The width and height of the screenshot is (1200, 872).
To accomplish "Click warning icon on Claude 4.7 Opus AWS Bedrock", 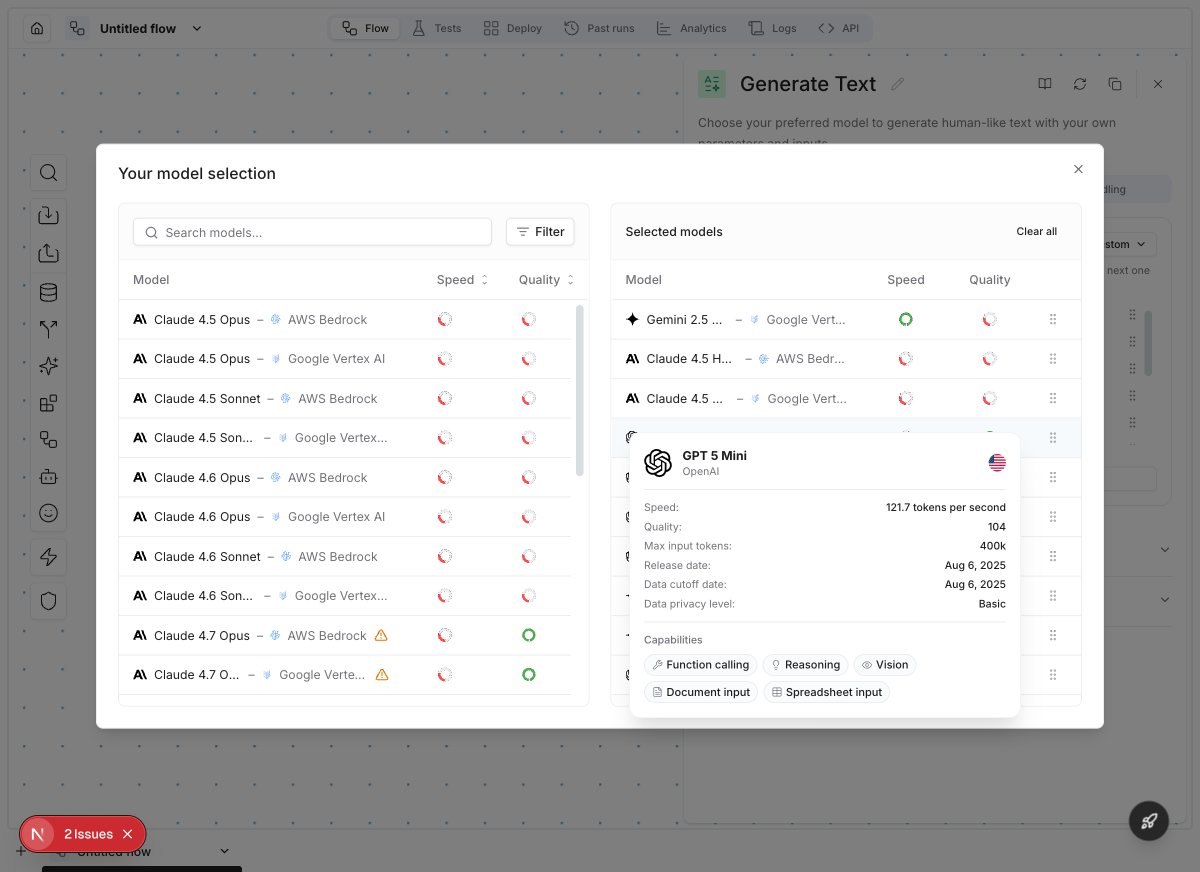I will point(381,635).
